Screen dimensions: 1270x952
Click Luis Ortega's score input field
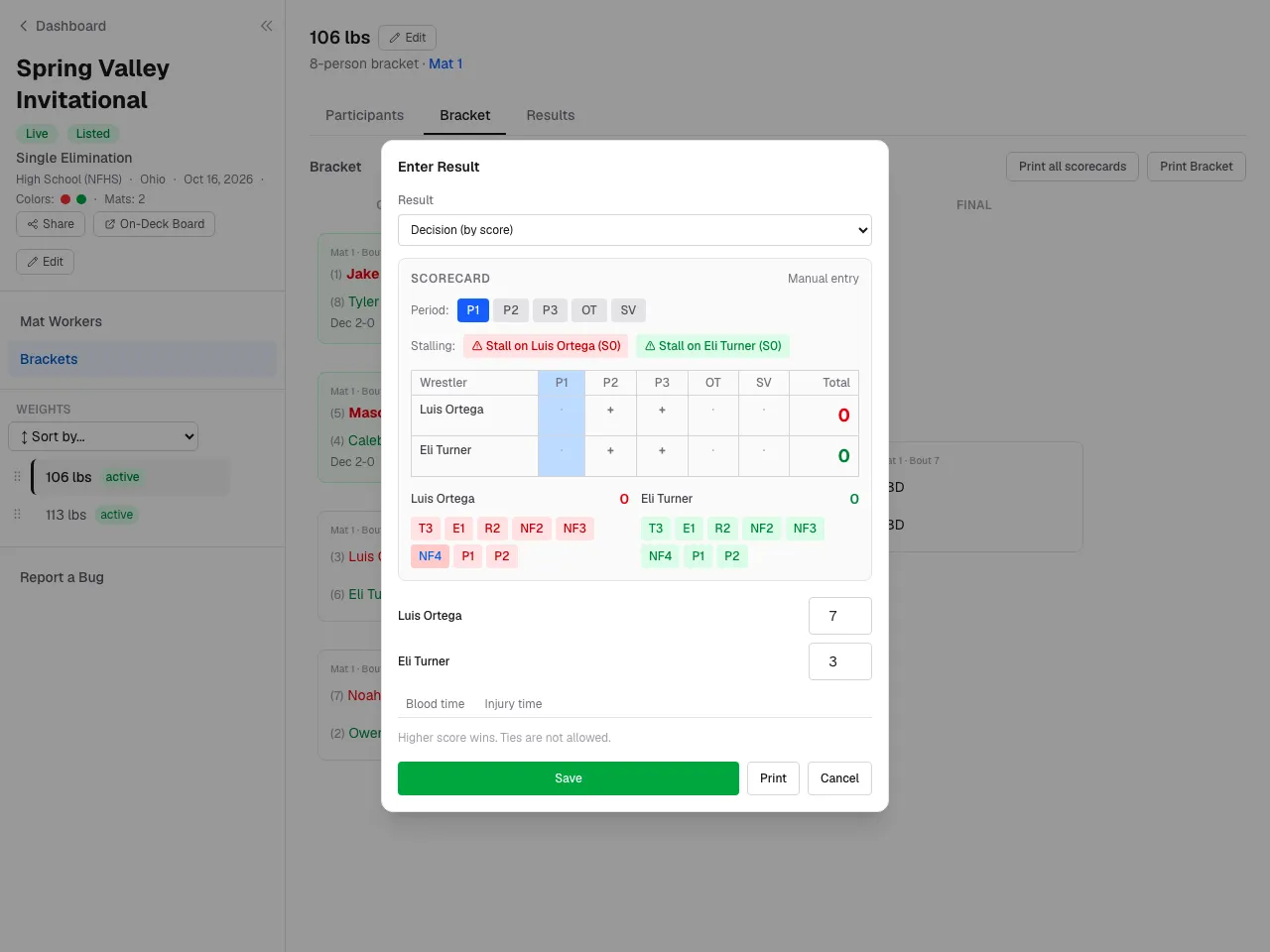(840, 616)
